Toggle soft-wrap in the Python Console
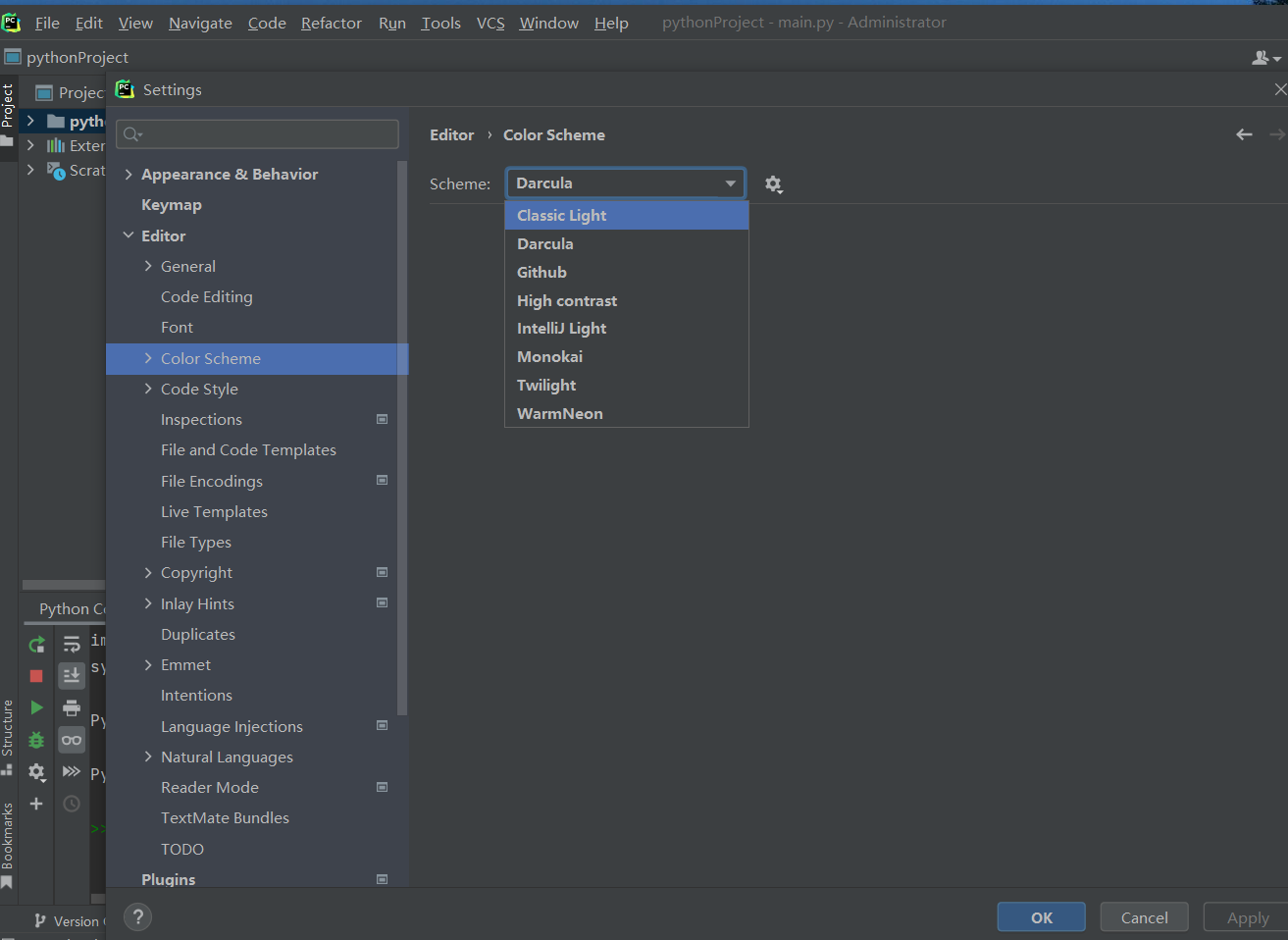Screen dimensions: 1288x940 (72, 645)
